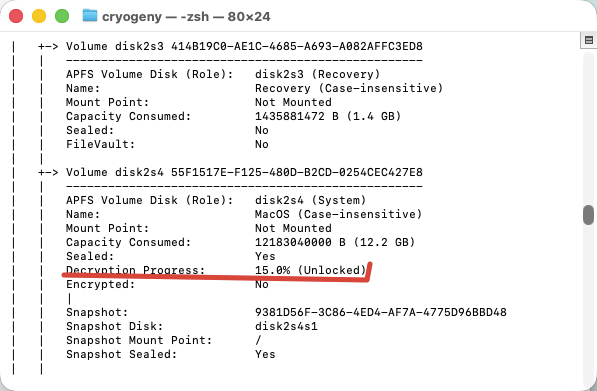Click the Snapshot UUID 9381D56F value
Image resolution: width=597 pixels, height=391 pixels.
coord(381,312)
